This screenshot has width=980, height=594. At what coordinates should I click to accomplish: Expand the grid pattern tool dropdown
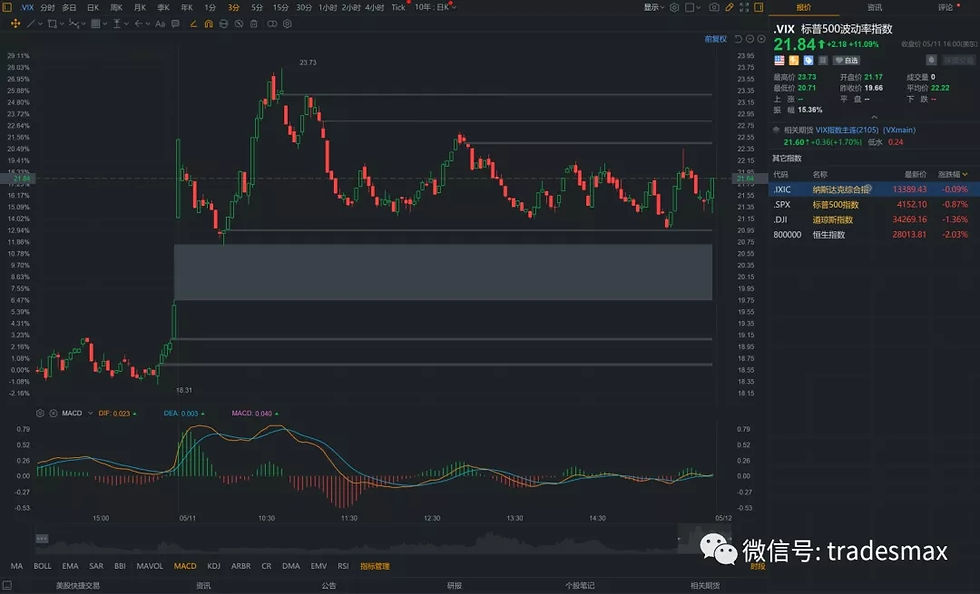click(105, 24)
